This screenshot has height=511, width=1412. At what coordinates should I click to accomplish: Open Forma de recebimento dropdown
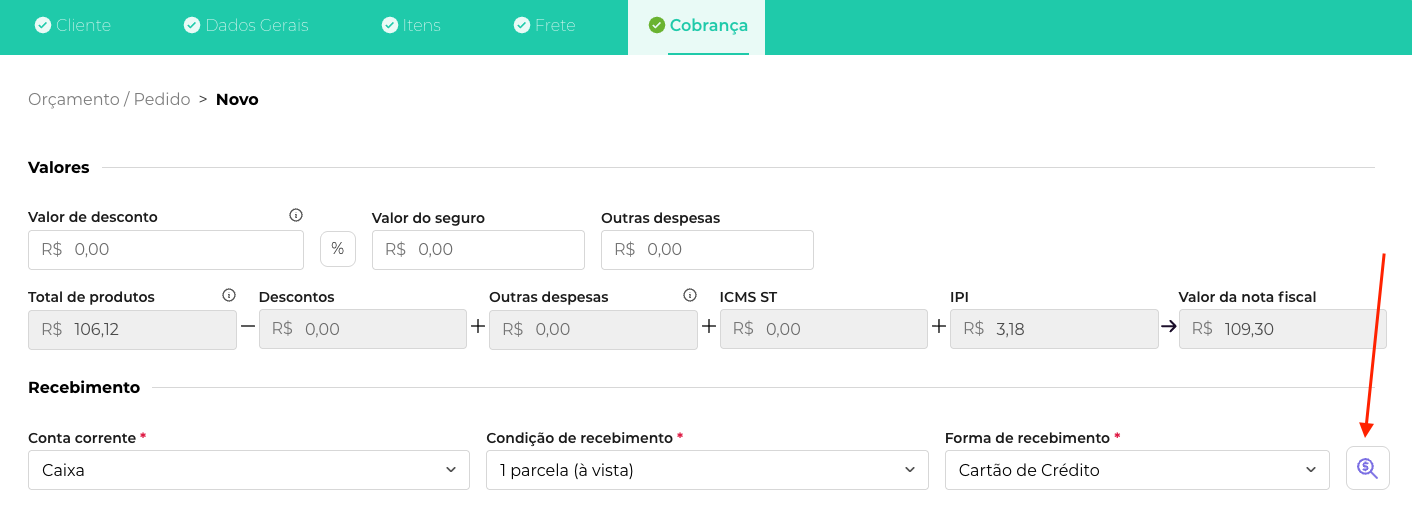click(1137, 470)
